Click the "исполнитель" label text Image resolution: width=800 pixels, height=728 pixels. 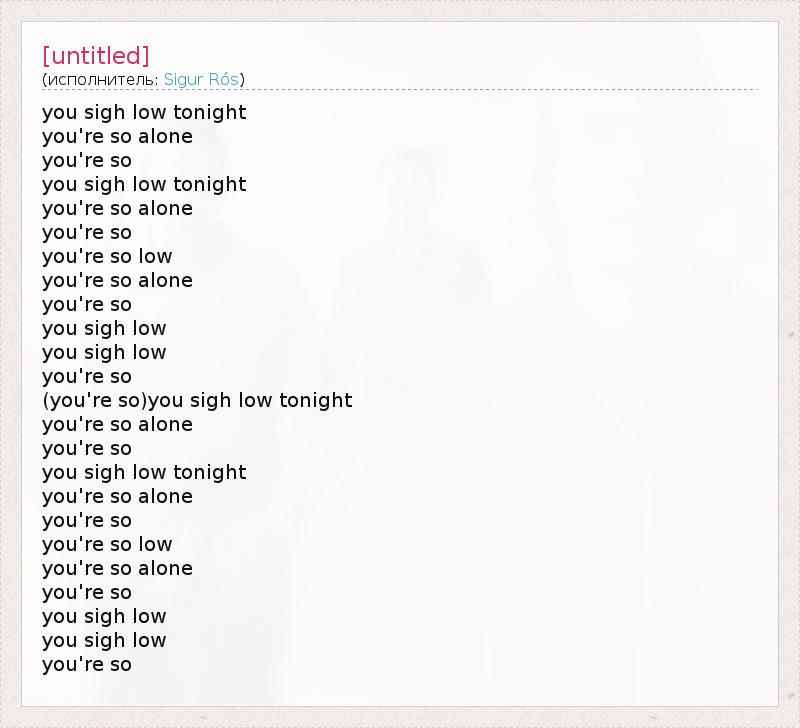tap(102, 79)
